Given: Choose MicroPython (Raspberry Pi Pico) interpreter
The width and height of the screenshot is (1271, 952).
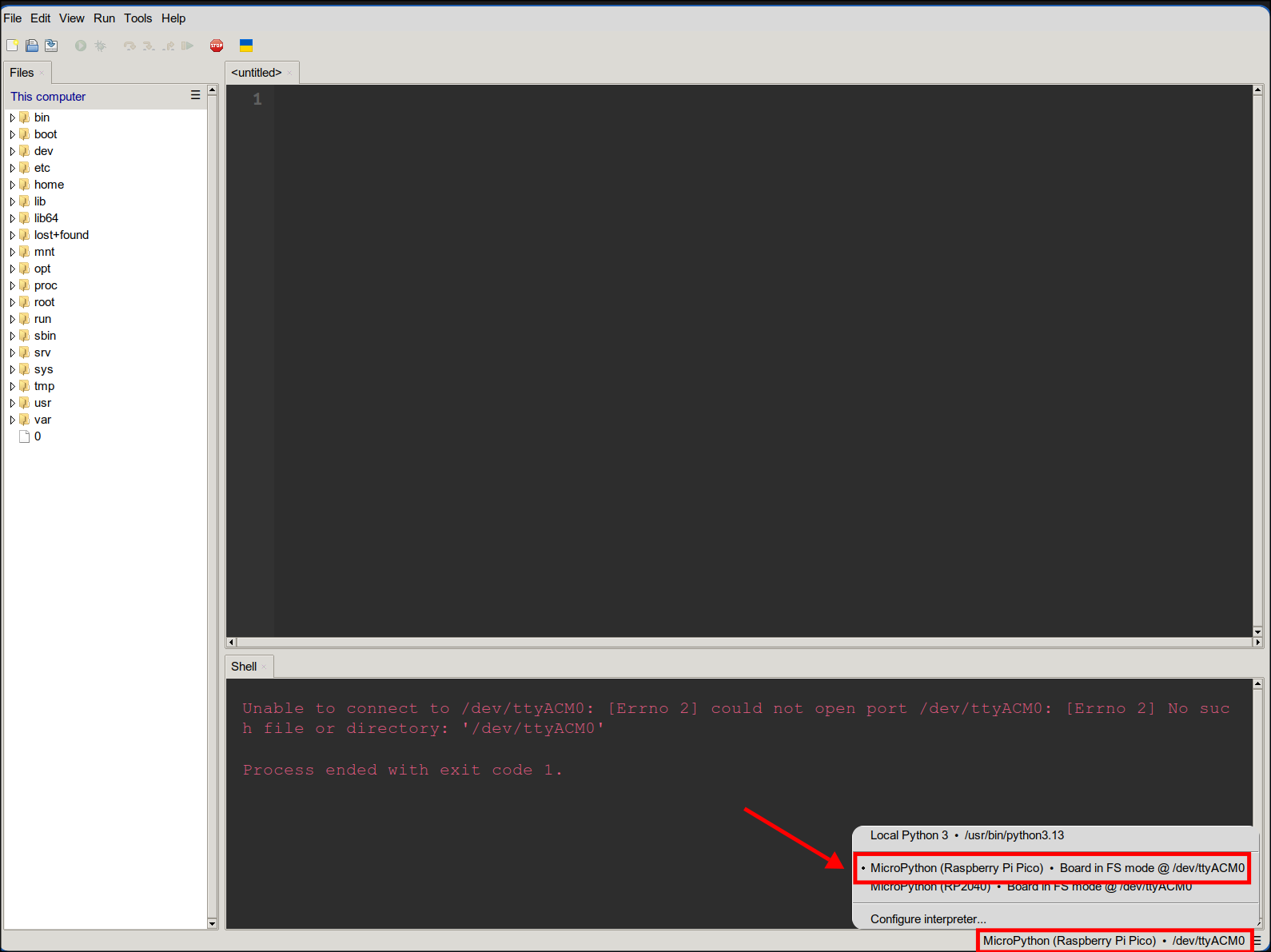Looking at the screenshot, I should coord(1057,868).
